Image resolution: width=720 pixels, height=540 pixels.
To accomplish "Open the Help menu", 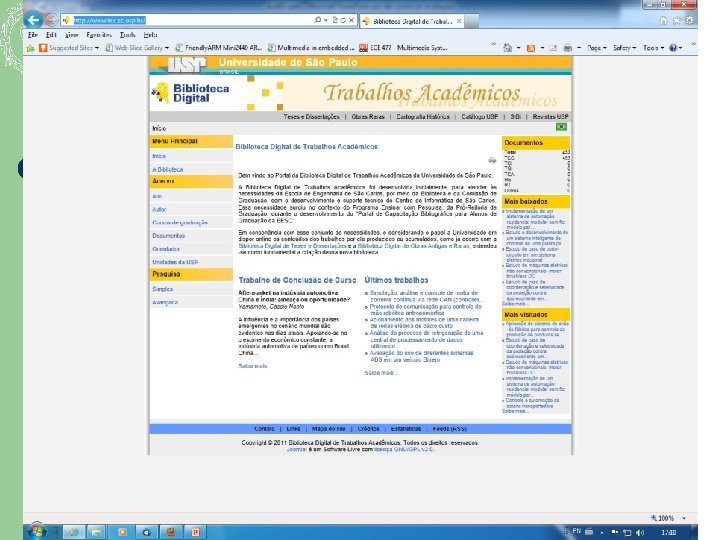I will (x=150, y=35).
